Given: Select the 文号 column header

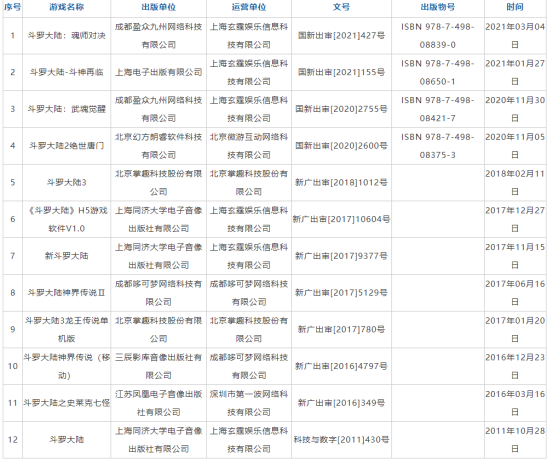Looking at the screenshot, I should pyautogui.click(x=341, y=7).
